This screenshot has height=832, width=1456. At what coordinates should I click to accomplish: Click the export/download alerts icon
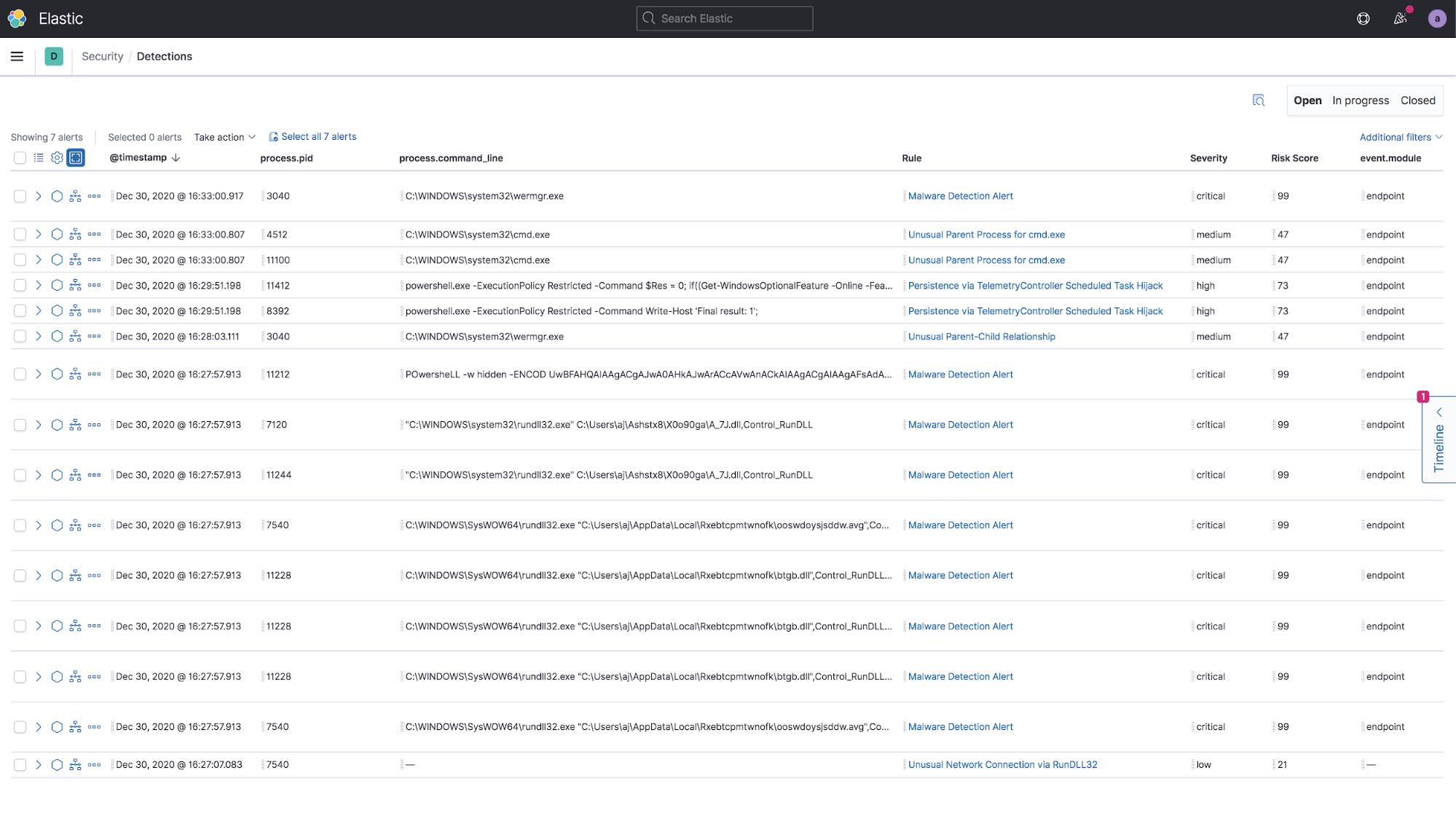[1258, 100]
